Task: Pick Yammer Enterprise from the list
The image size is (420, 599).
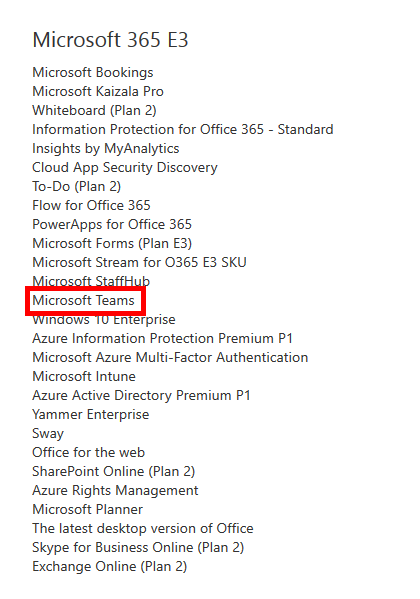Action: pos(91,415)
